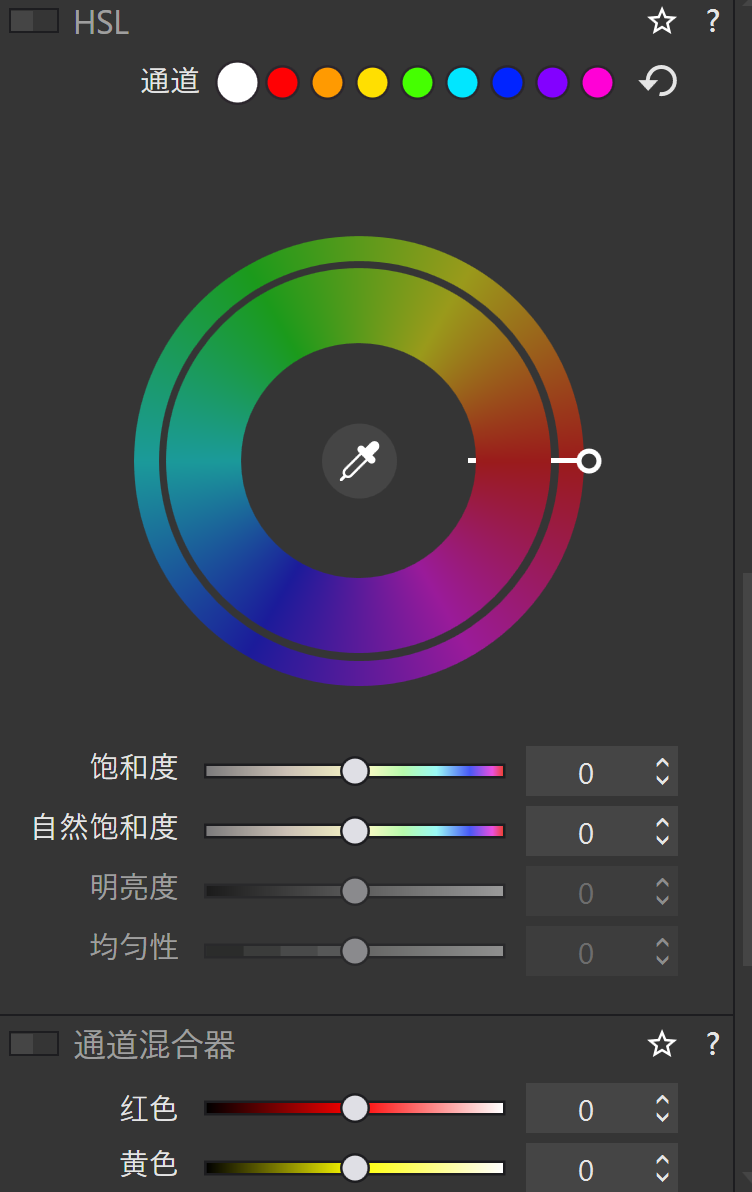
Task: Click the HSL panel title
Action: (x=101, y=22)
